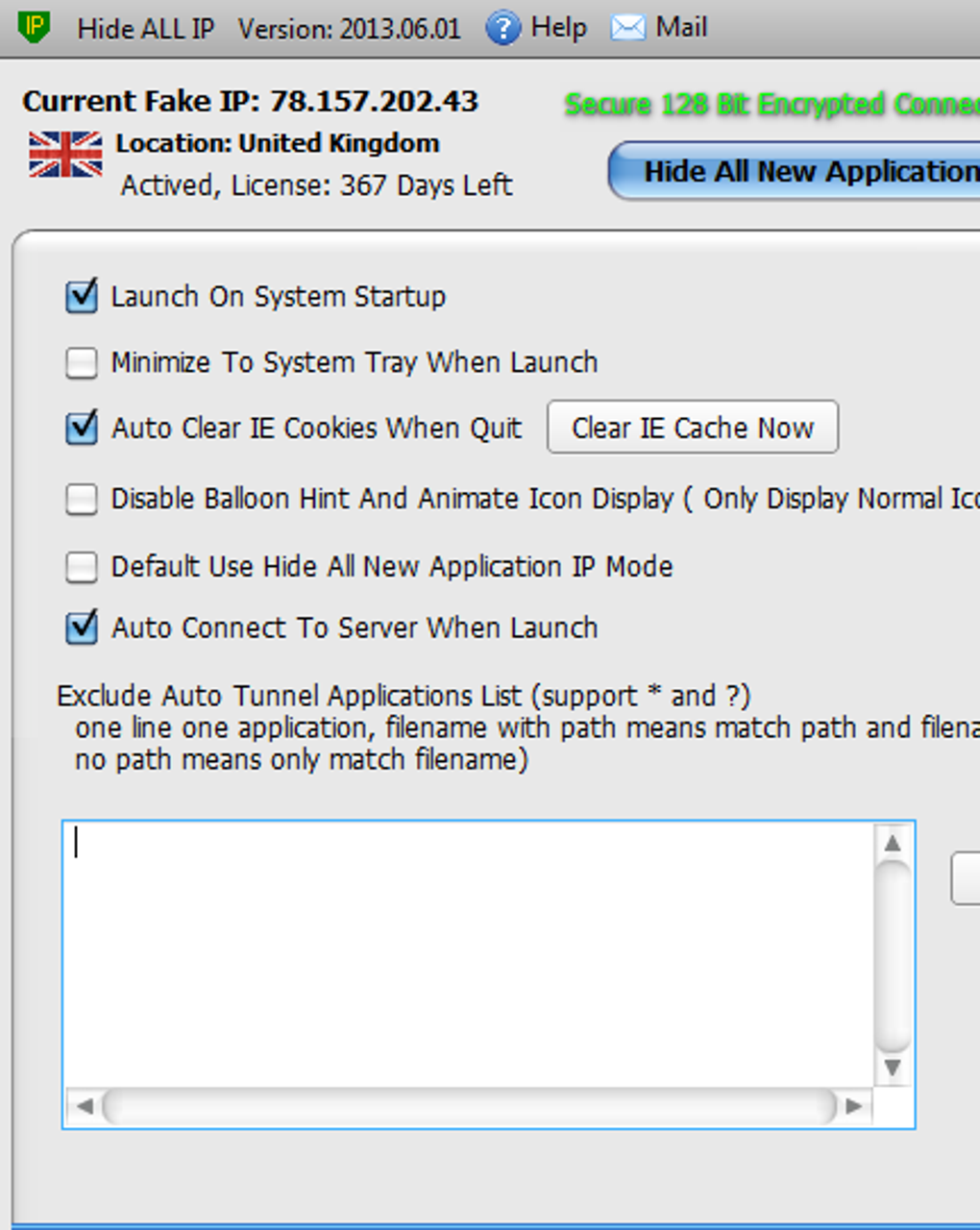The width and height of the screenshot is (980, 1230).
Task: Click the Mail envelope icon
Action: [628, 28]
